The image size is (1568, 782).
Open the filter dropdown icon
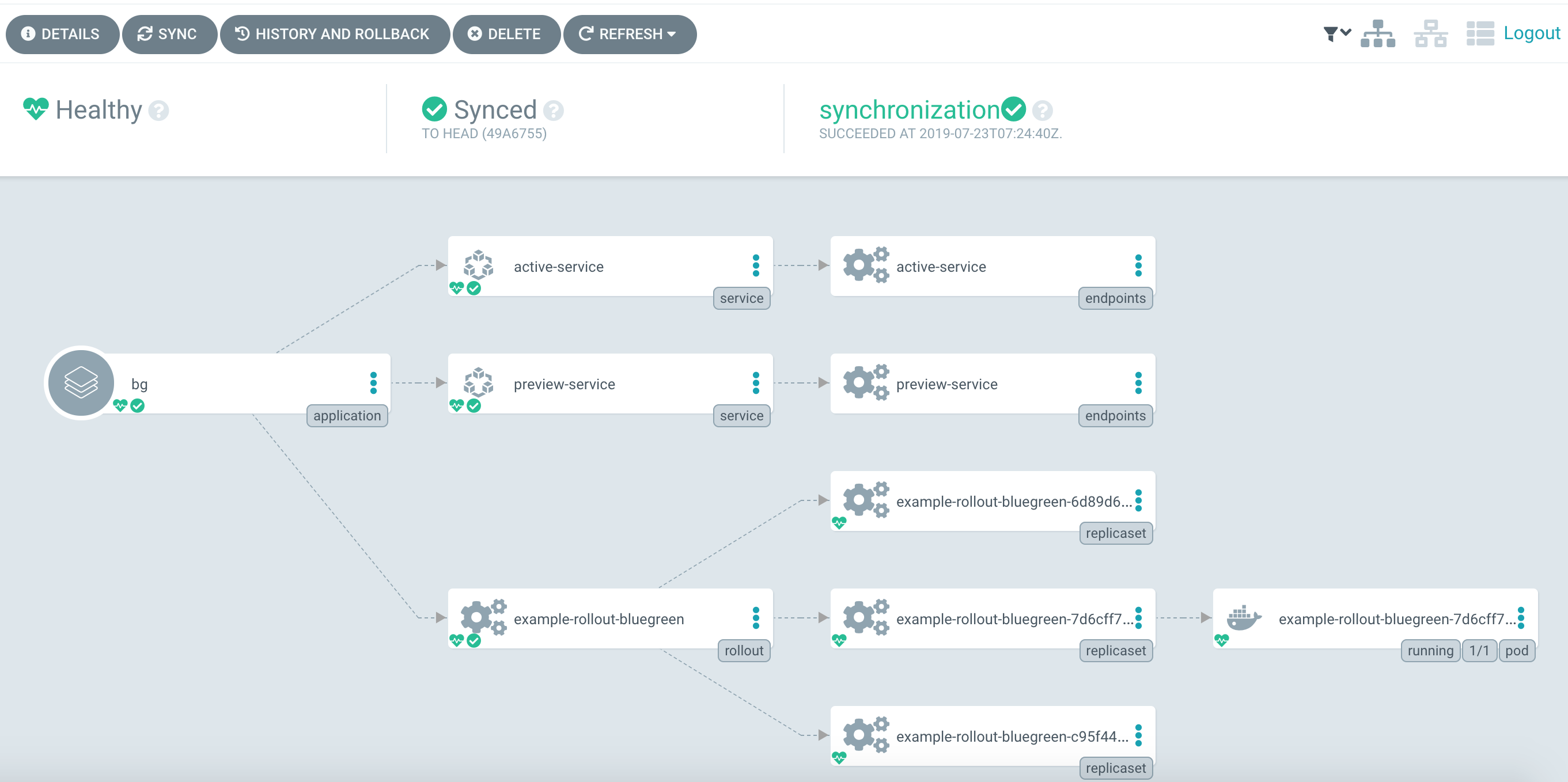click(1336, 33)
